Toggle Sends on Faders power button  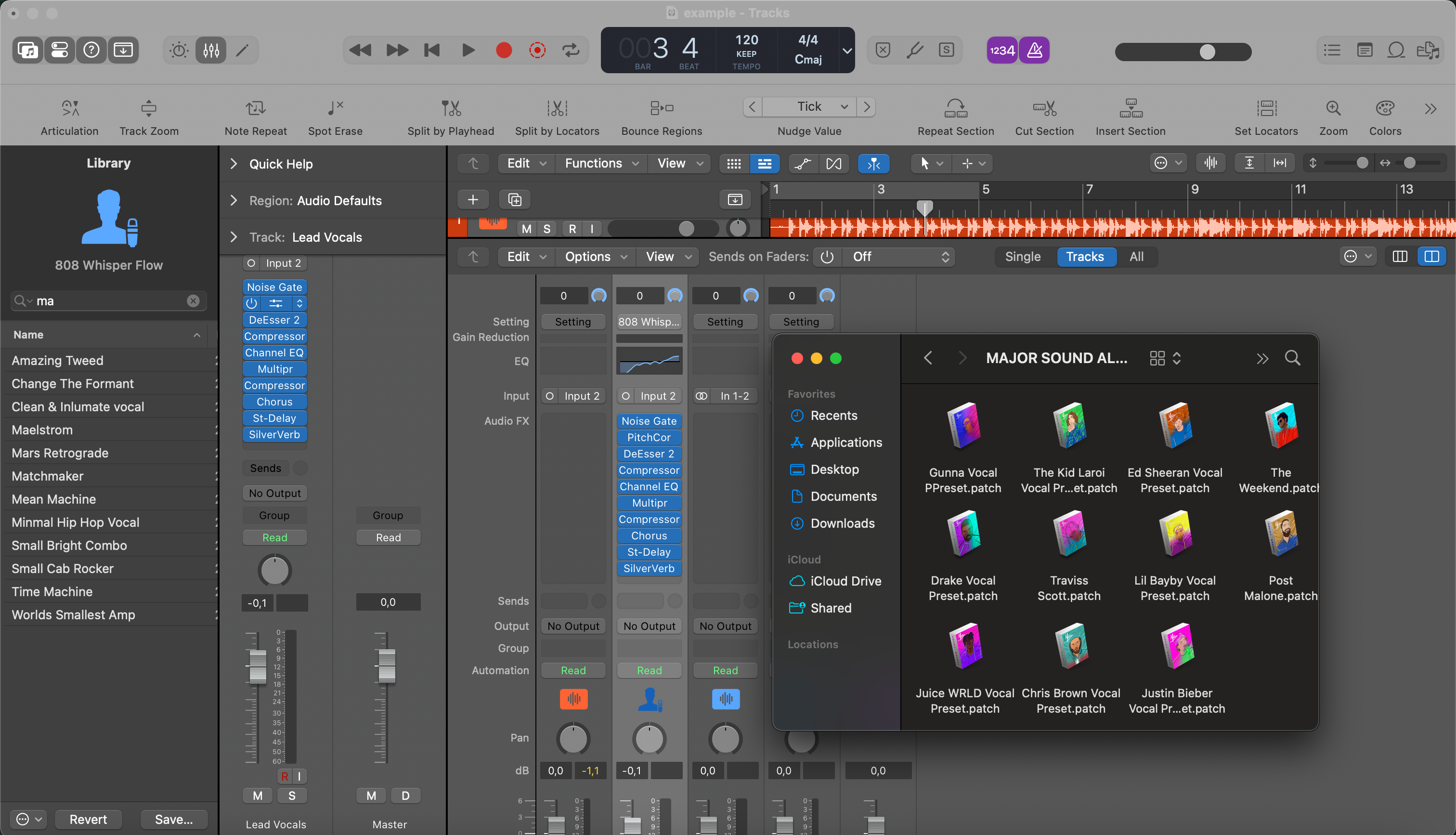827,257
